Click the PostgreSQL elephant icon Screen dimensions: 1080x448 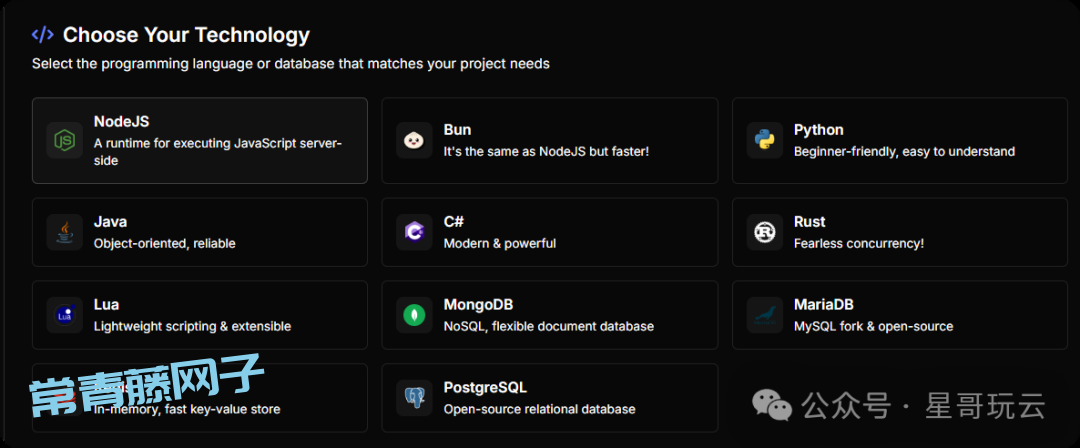[x=414, y=398]
